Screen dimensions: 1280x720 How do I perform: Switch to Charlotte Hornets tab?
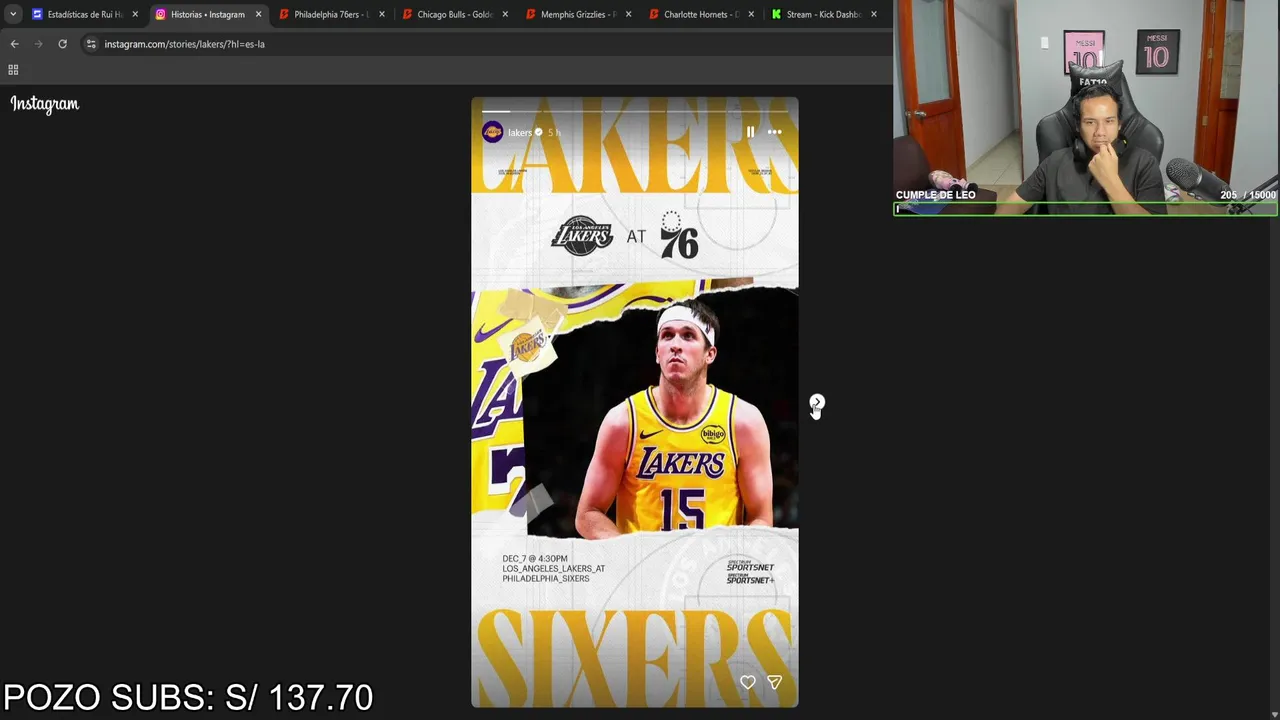coord(701,14)
